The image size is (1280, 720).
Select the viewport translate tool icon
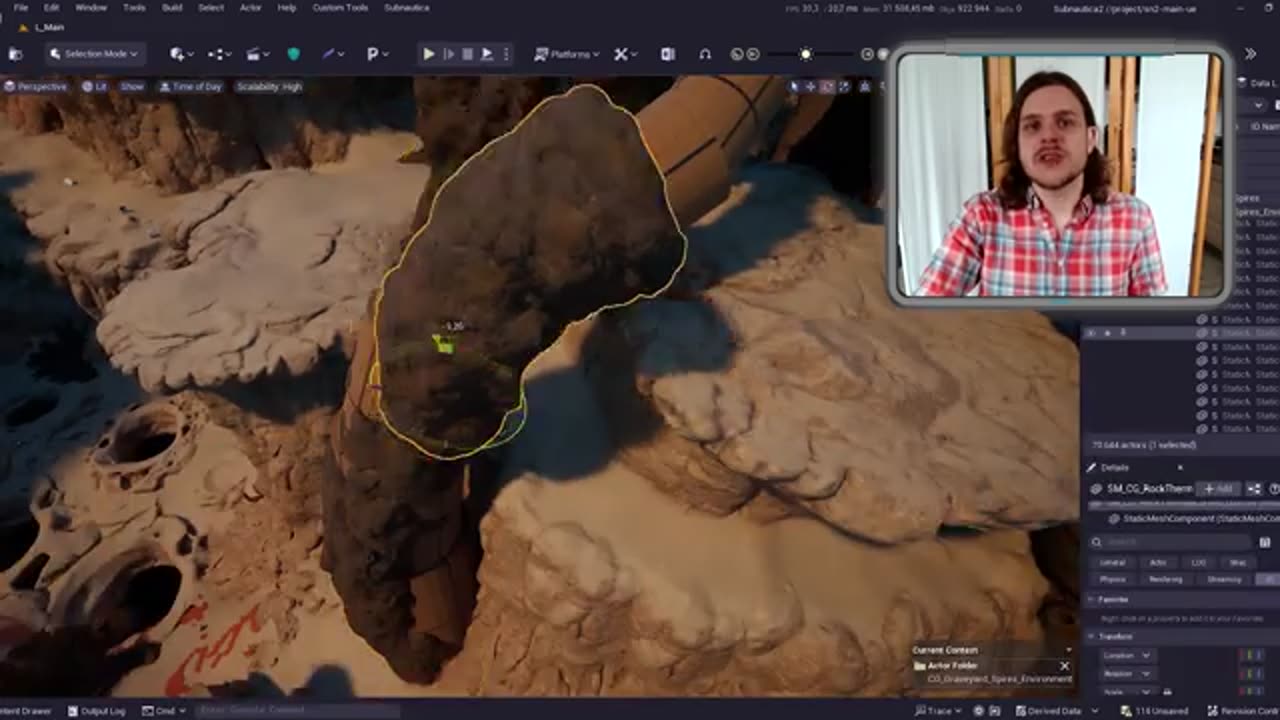point(811,87)
